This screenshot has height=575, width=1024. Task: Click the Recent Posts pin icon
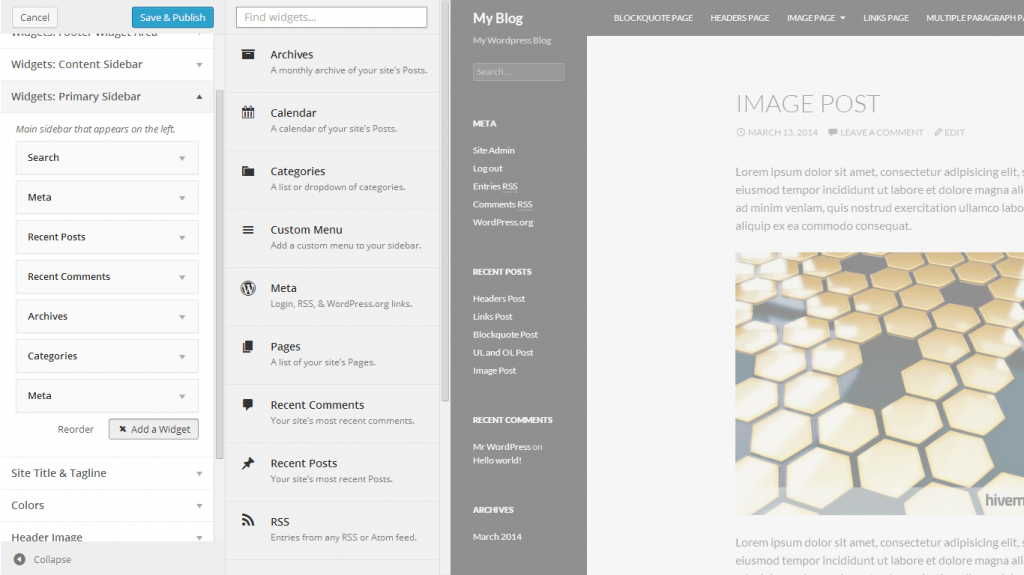coord(248,463)
